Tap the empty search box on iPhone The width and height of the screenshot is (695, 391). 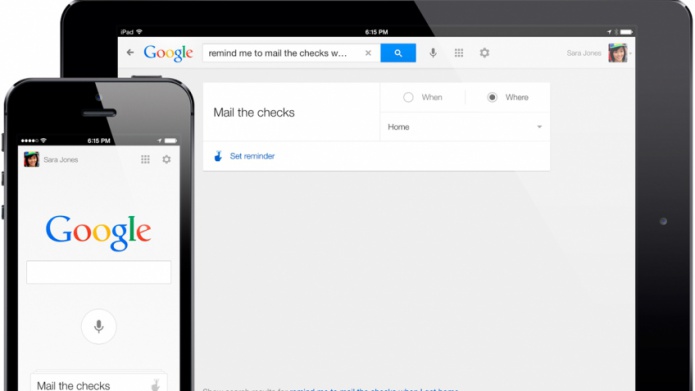98,272
